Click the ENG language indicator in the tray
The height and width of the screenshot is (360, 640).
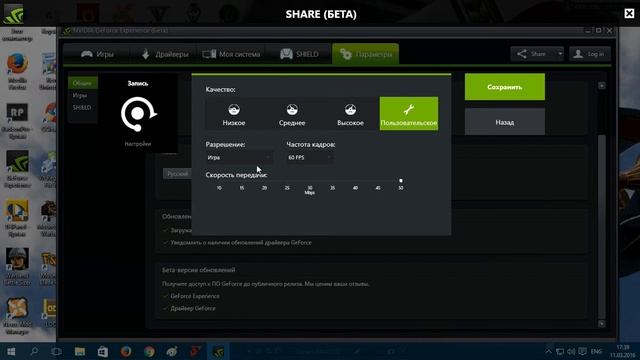point(596,351)
